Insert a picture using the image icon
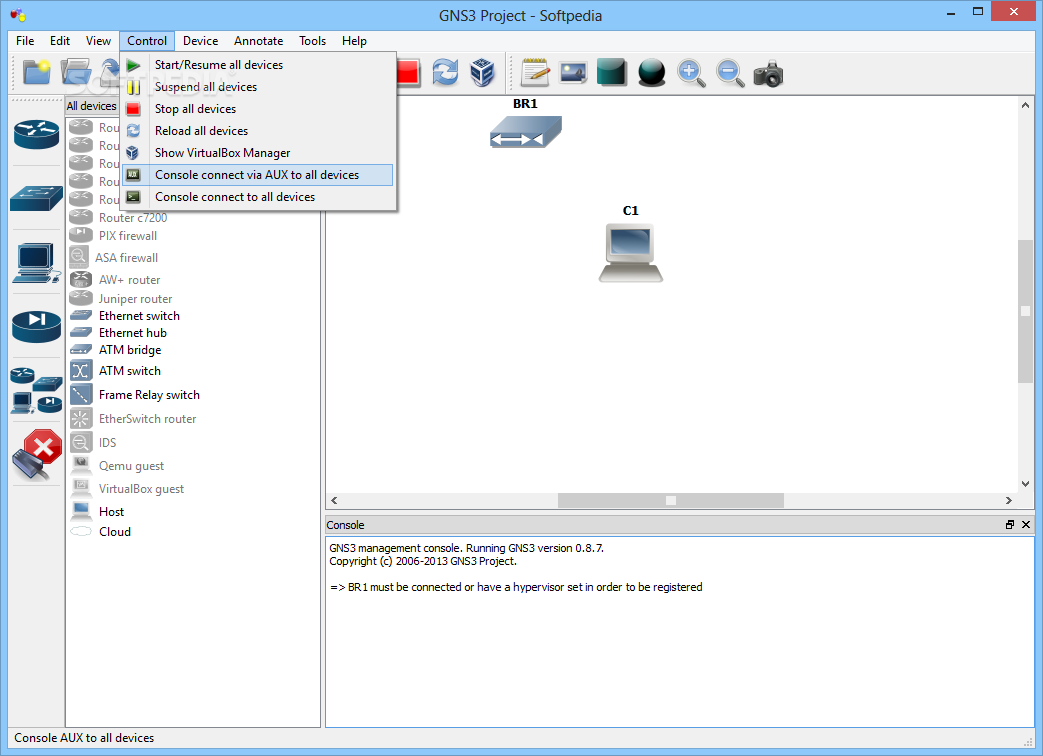The height and width of the screenshot is (756, 1043). pyautogui.click(x=573, y=72)
